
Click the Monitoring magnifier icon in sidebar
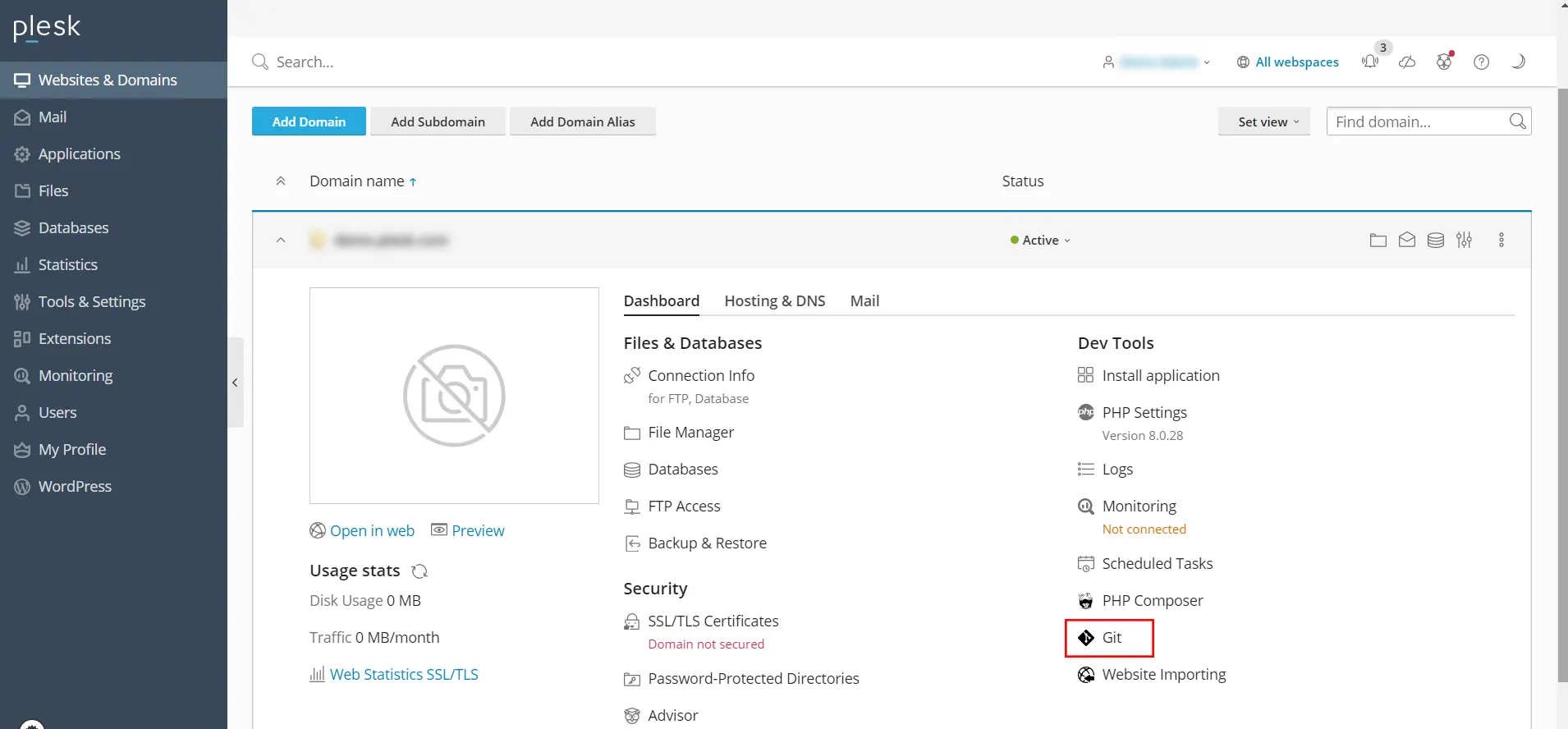coord(22,375)
